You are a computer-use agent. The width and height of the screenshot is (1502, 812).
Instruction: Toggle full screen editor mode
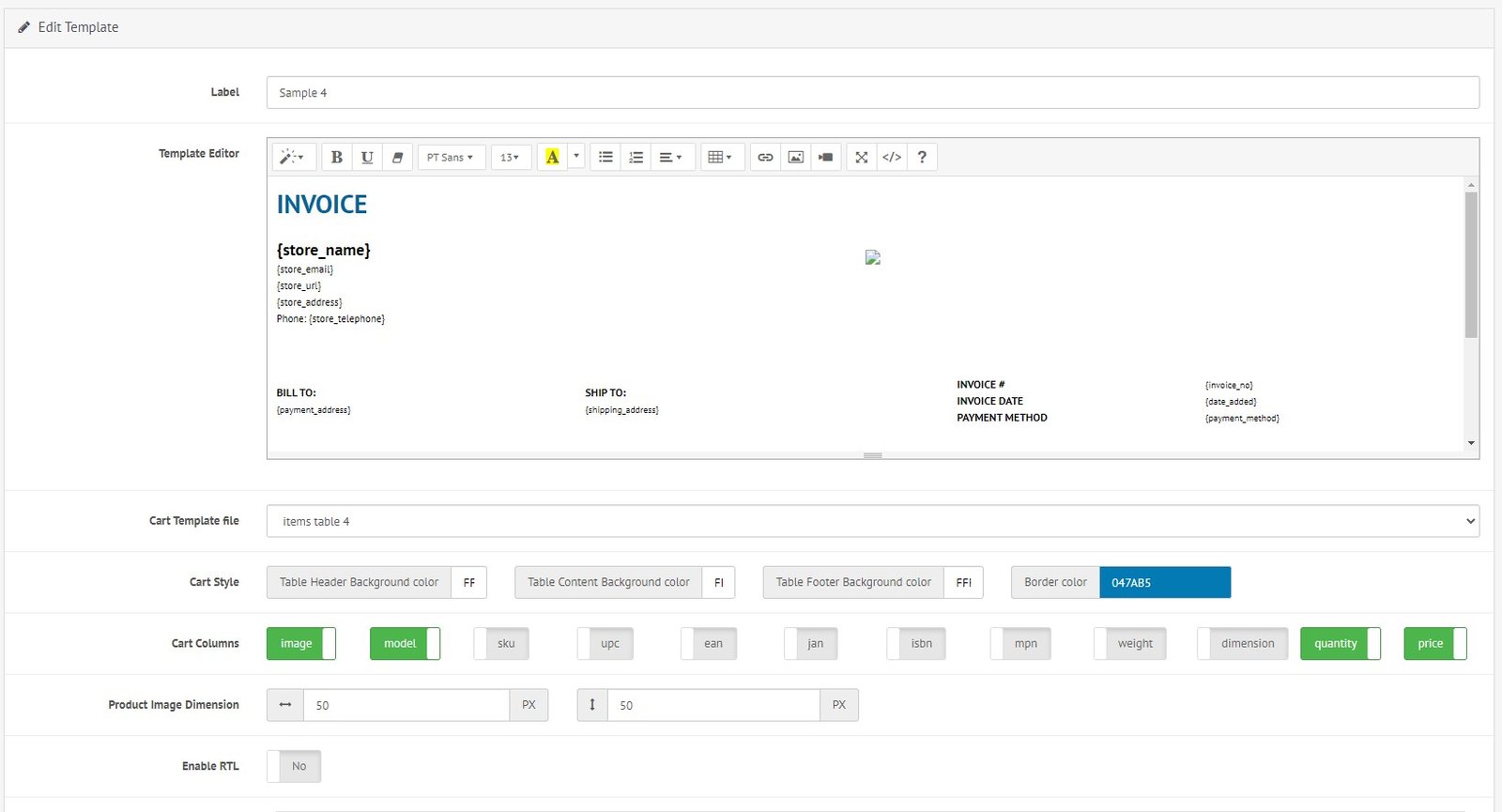tap(861, 157)
